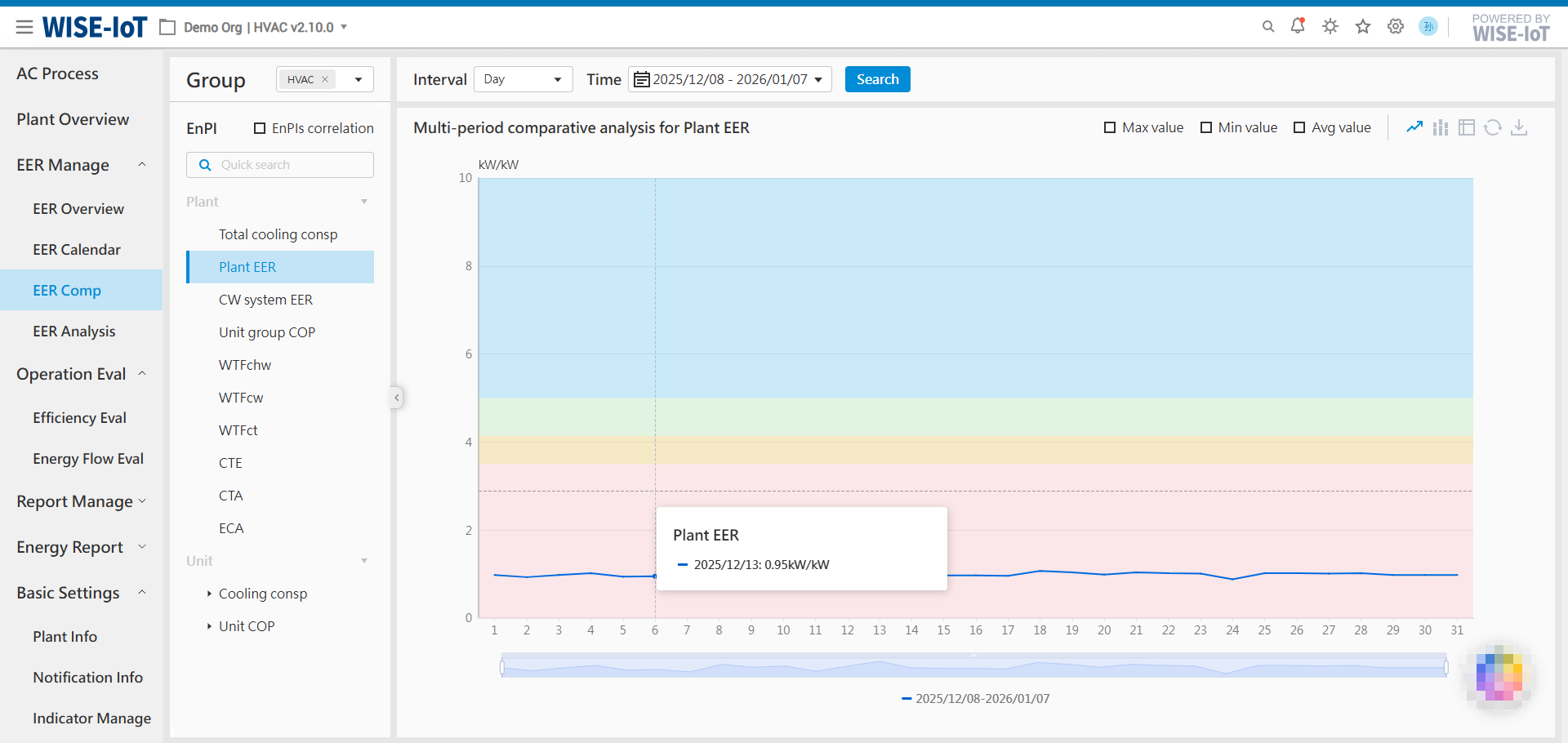Screen dimensions: 1568x743
Task: Click the favorites star icon
Action: pos(1363,27)
